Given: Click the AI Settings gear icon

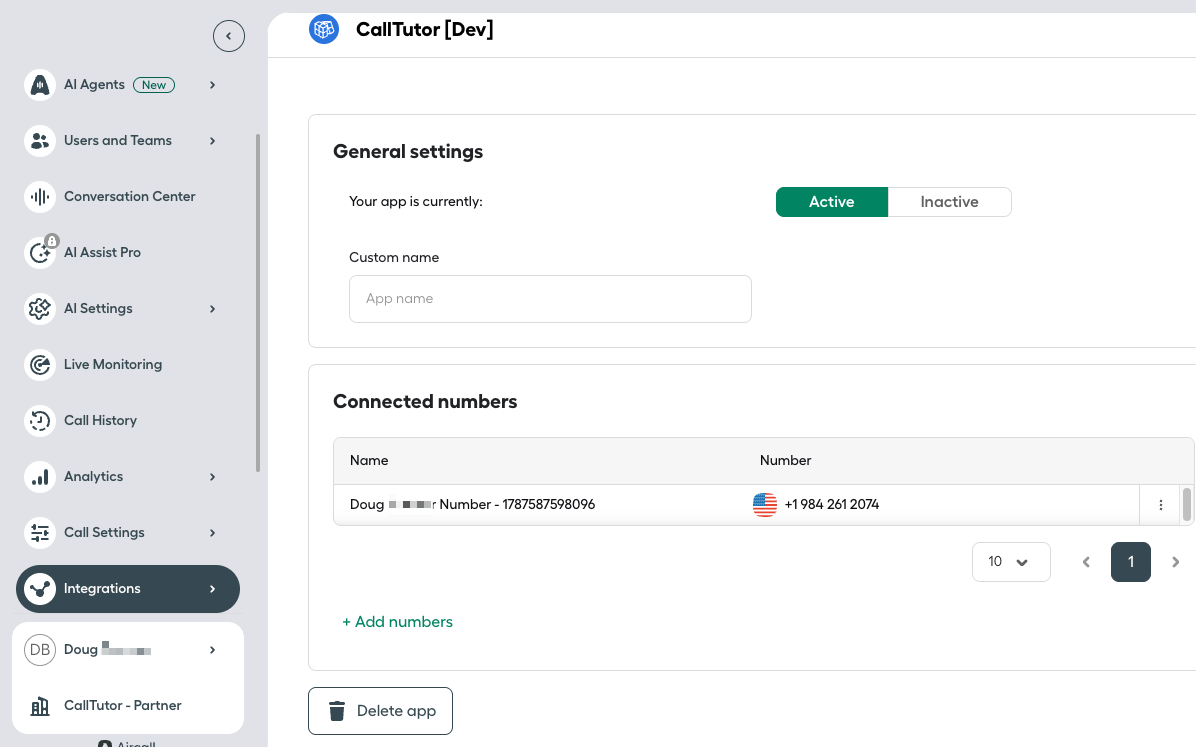Looking at the screenshot, I should tap(40, 308).
